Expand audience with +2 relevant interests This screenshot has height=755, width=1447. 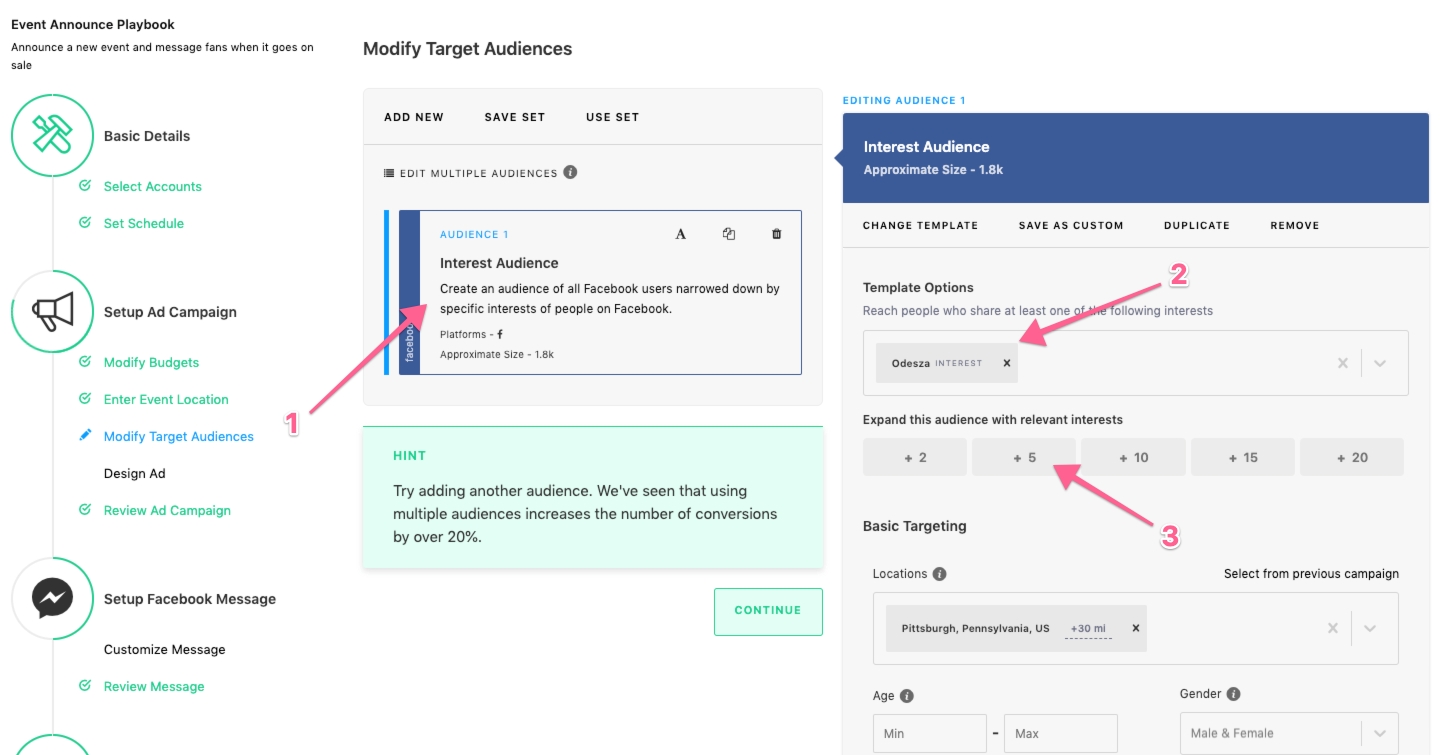[915, 457]
